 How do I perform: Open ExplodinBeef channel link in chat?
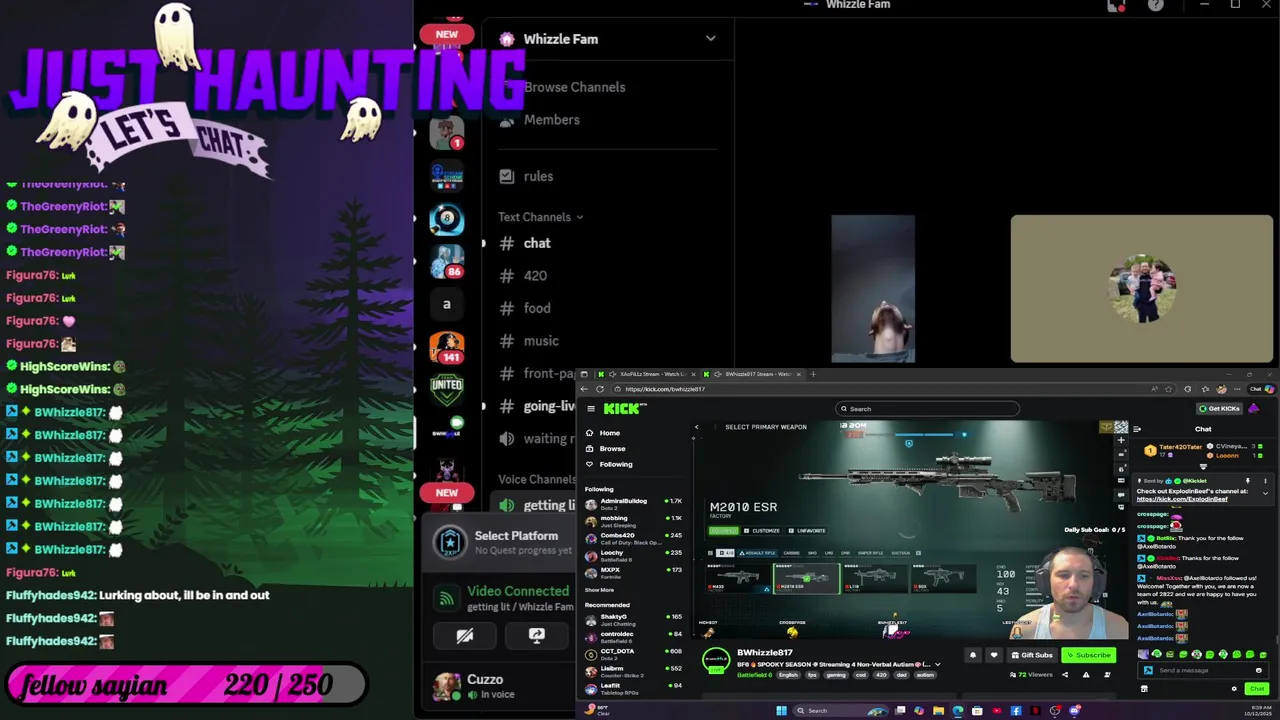1182,499
